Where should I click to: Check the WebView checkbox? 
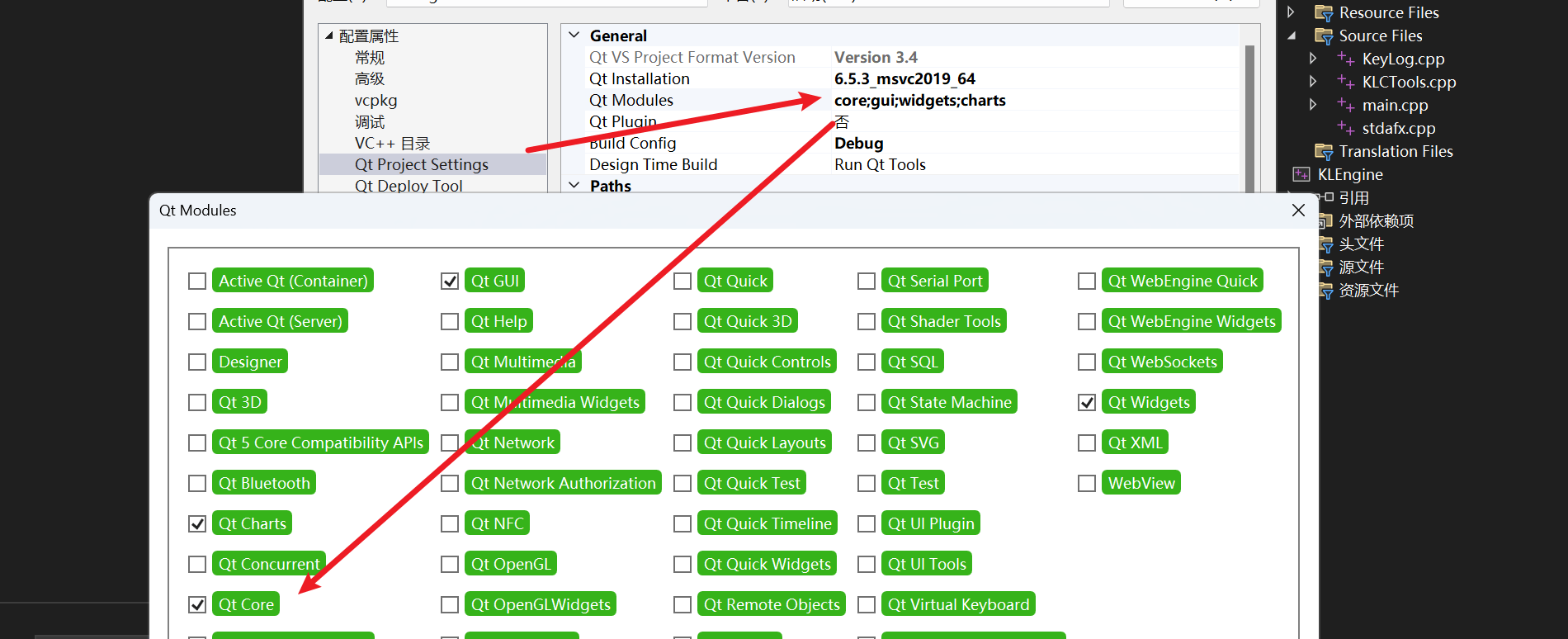point(1087,484)
